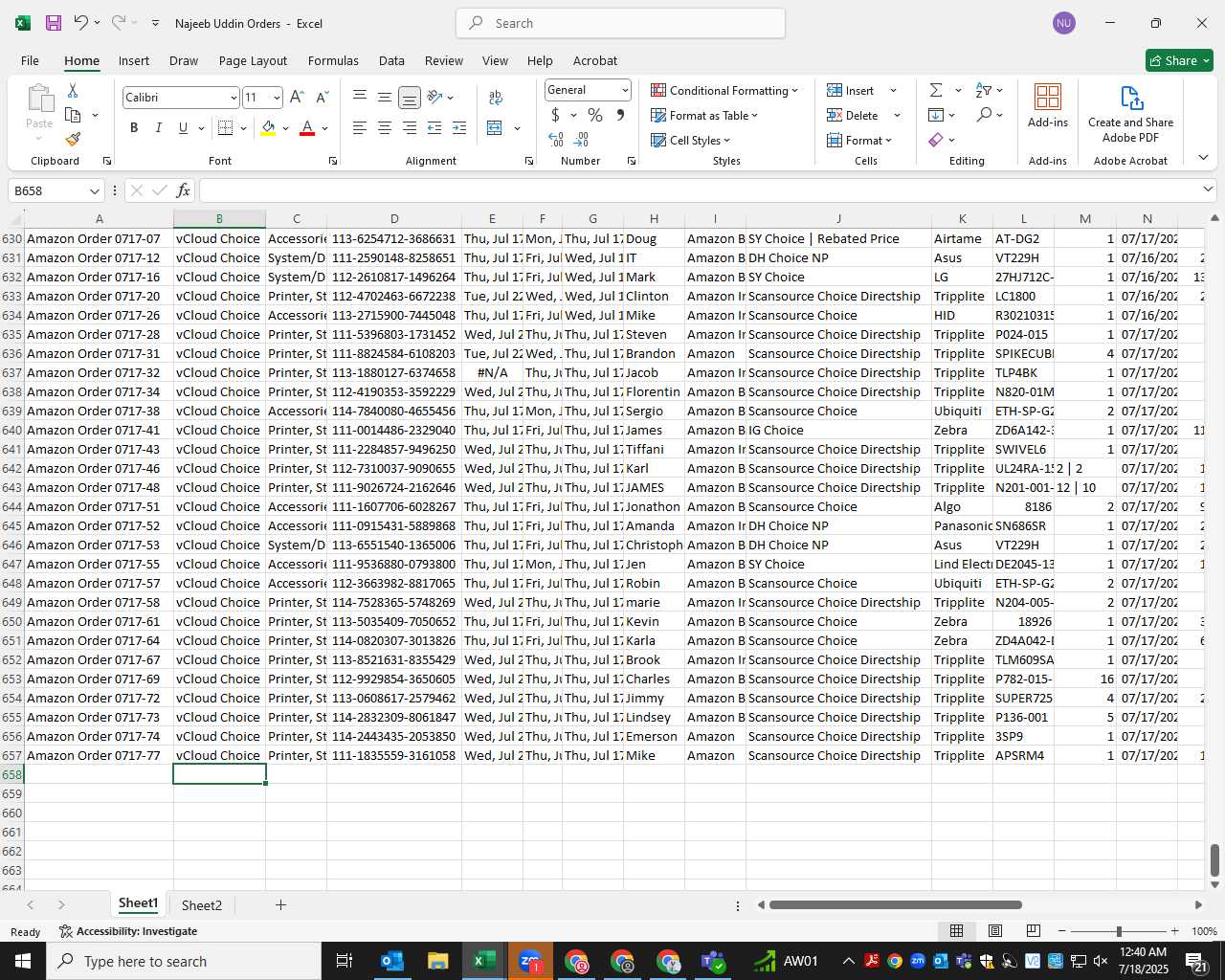Click the Increase Indent icon
Viewport: 1225px width, 980px height.
point(459,128)
